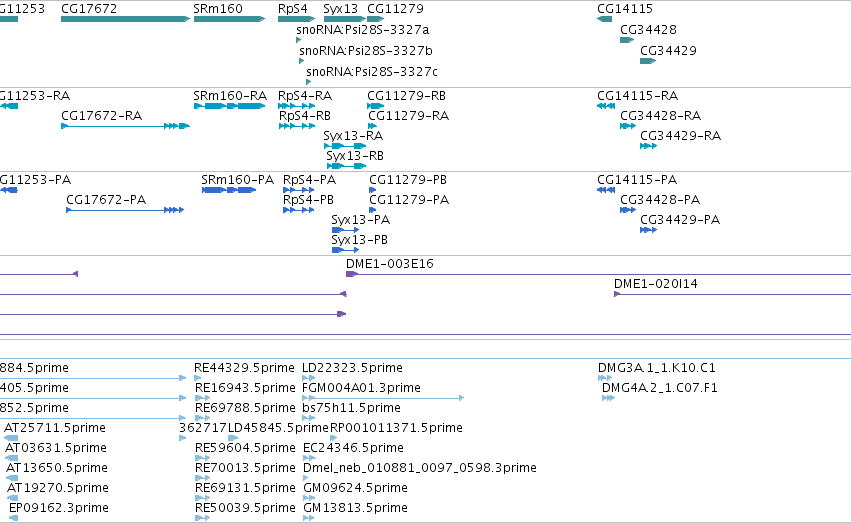The width and height of the screenshot is (851, 523).
Task: Select the CG17672 gene label
Action: (89, 9)
